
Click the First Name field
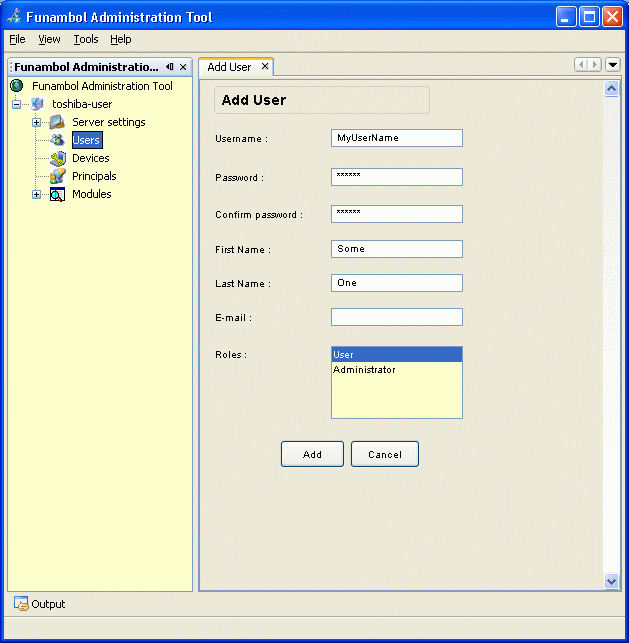pos(397,249)
